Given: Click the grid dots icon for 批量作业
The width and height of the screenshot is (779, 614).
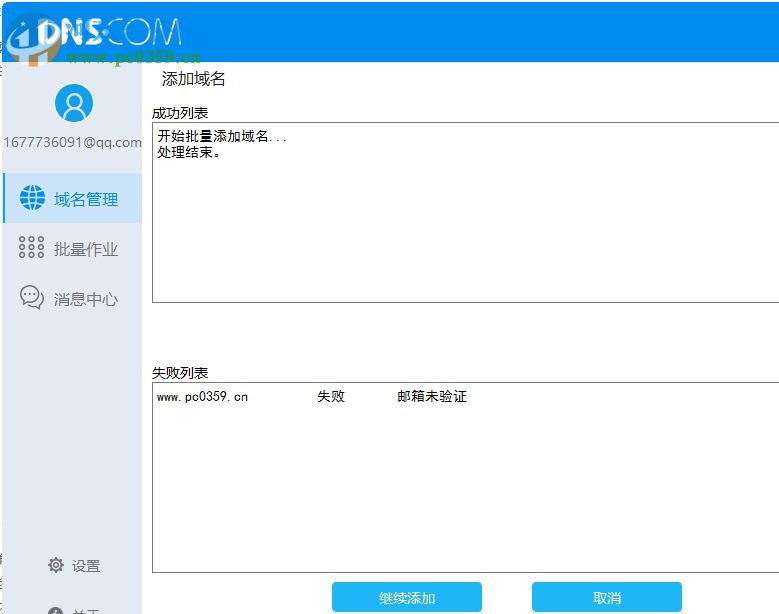Looking at the screenshot, I should (31, 247).
